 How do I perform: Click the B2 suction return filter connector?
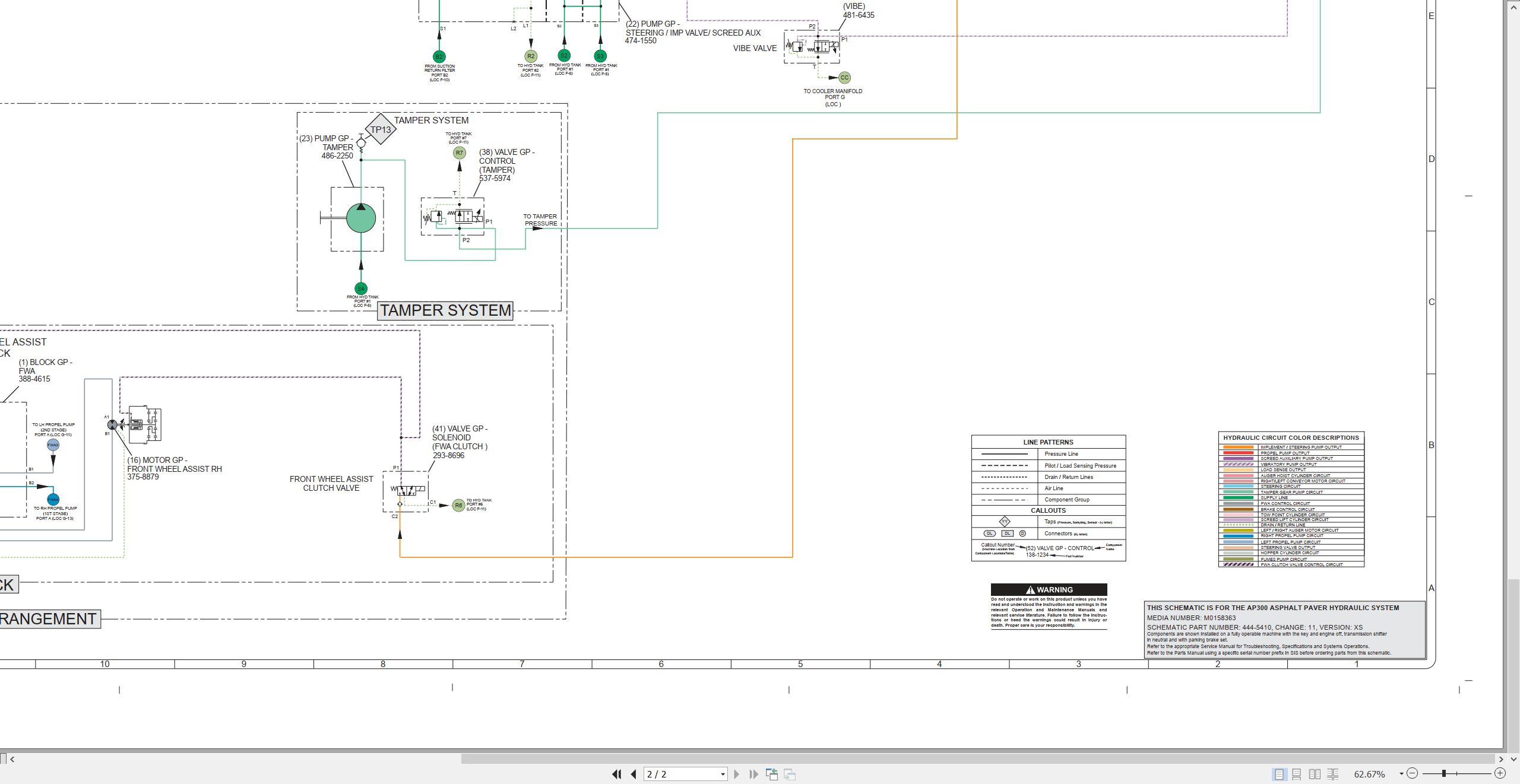(x=439, y=57)
